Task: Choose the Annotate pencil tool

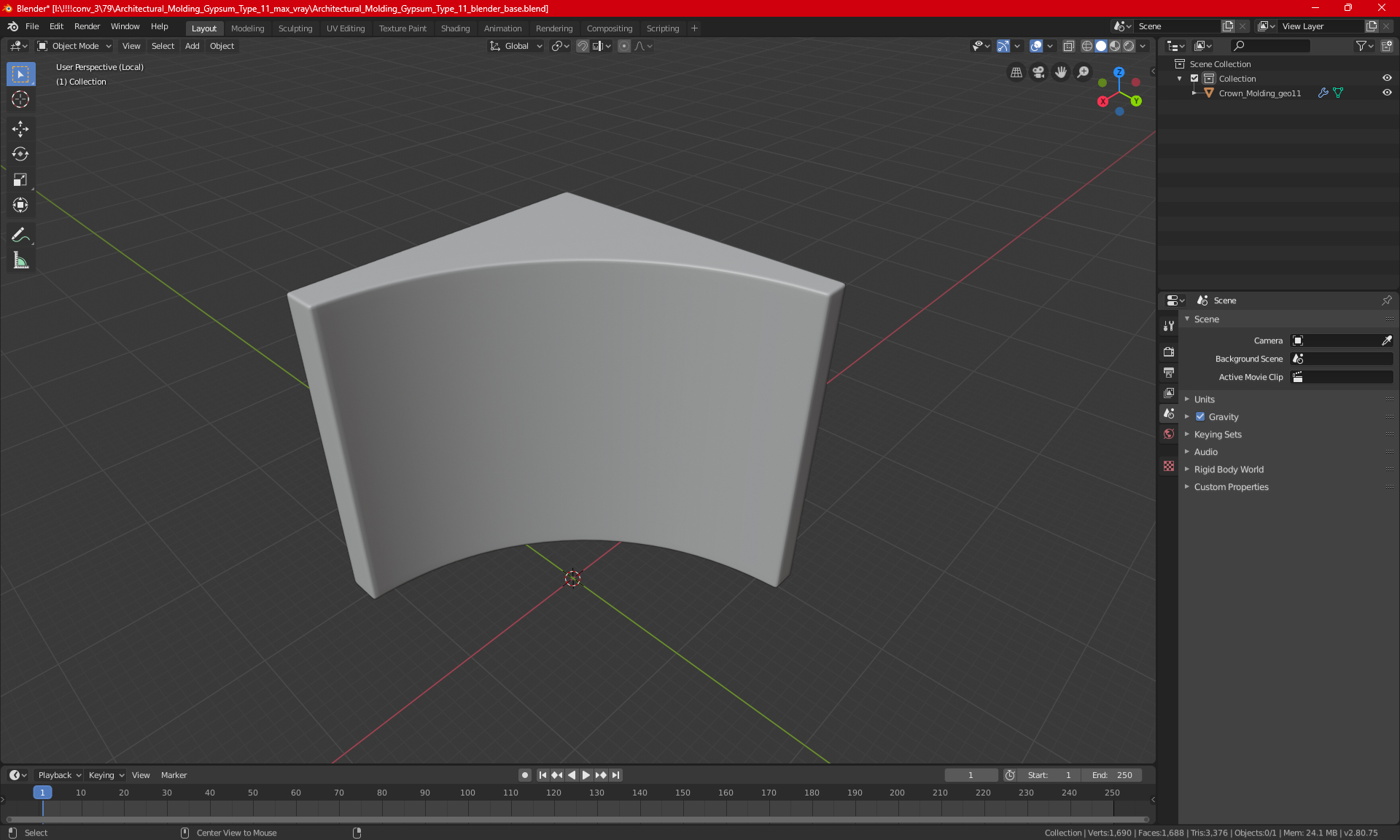Action: pos(20,235)
